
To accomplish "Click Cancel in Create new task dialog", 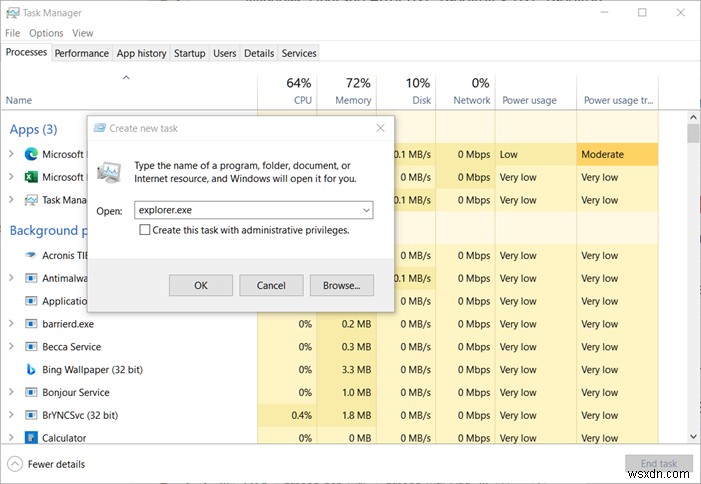I will pos(271,285).
